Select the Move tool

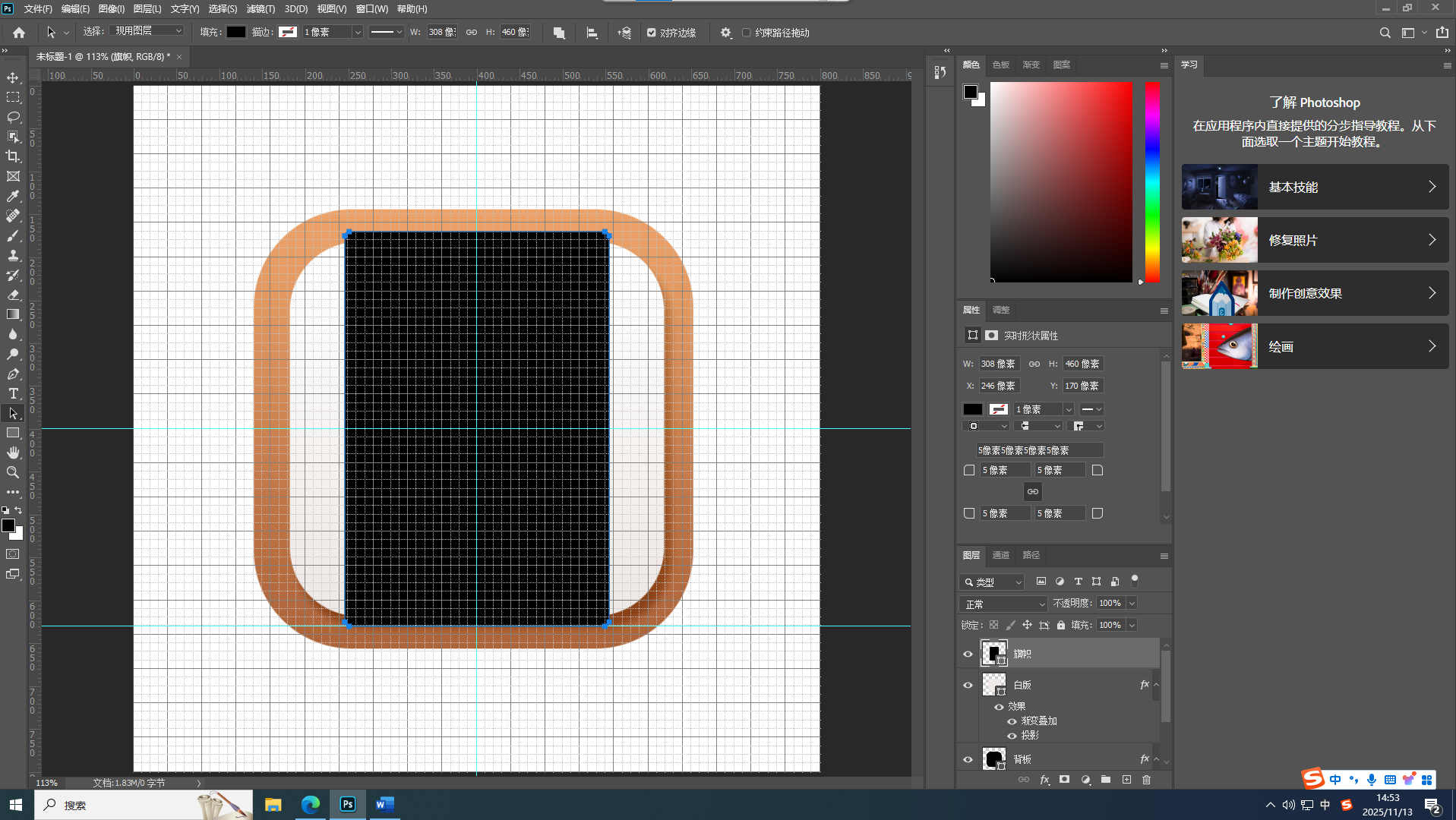13,77
